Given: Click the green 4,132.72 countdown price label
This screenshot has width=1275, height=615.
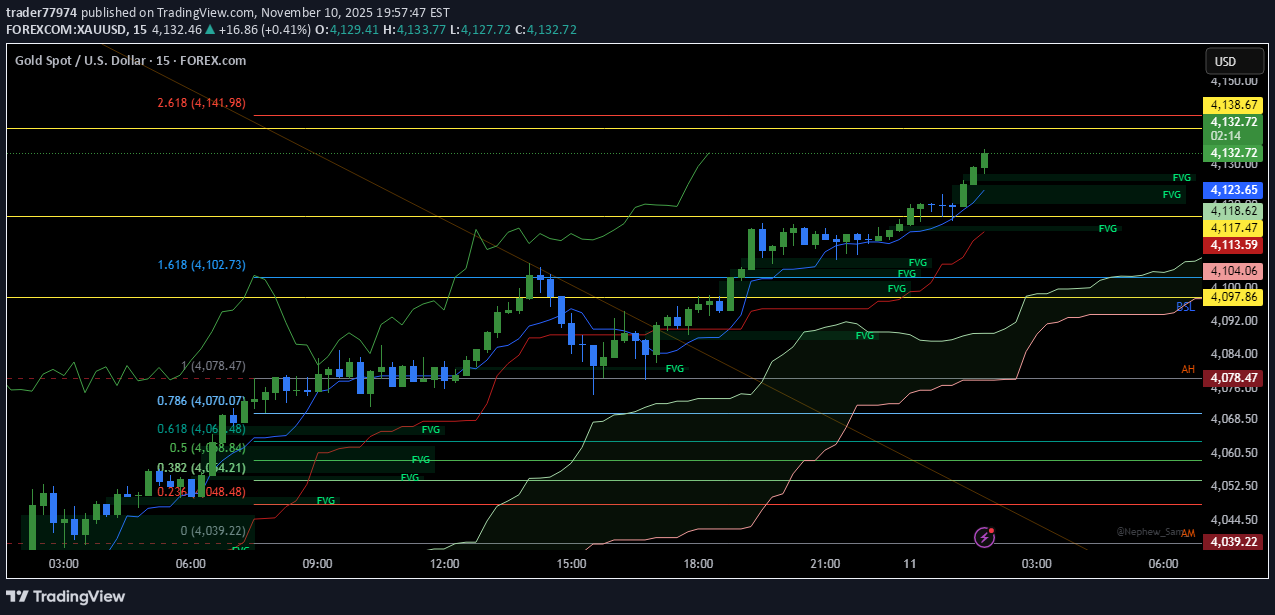Looking at the screenshot, I should click(1233, 128).
